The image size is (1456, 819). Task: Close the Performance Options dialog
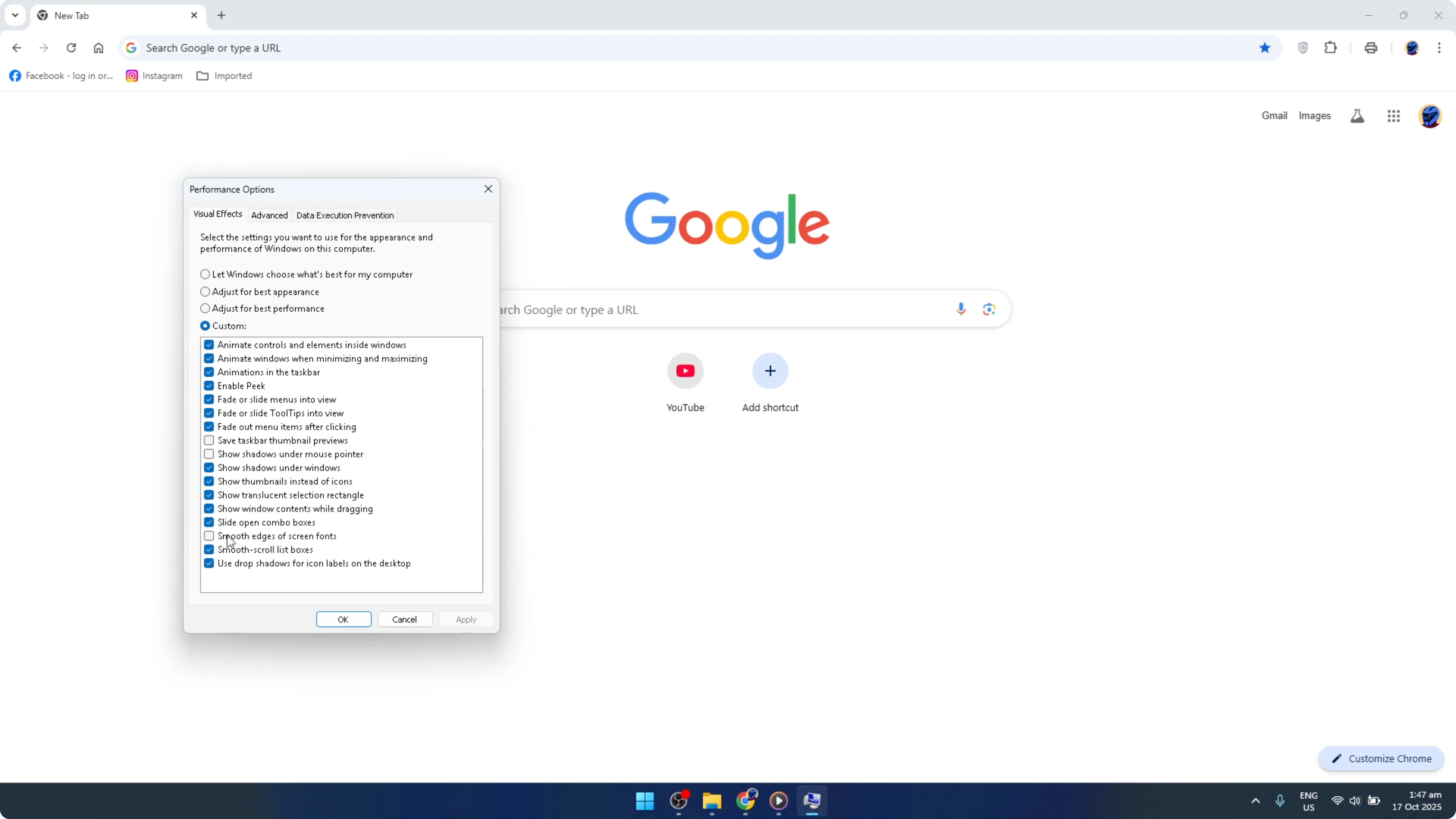(488, 189)
